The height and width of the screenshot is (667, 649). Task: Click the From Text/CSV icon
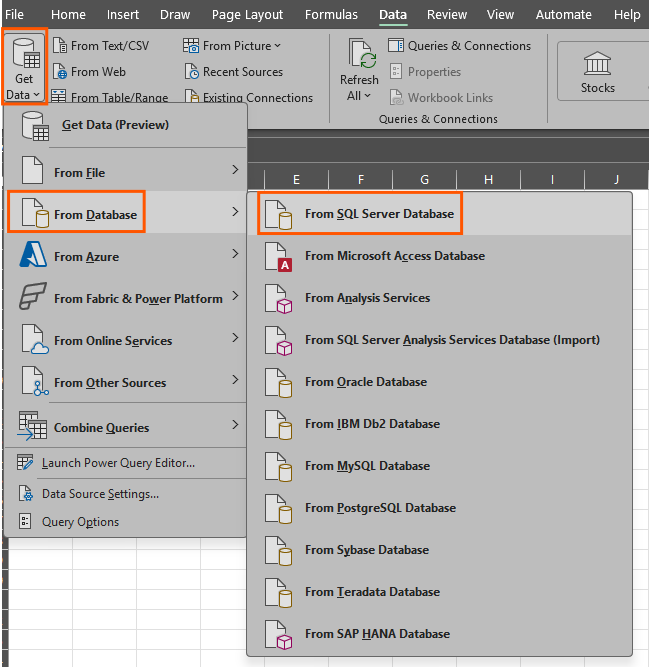click(60, 46)
